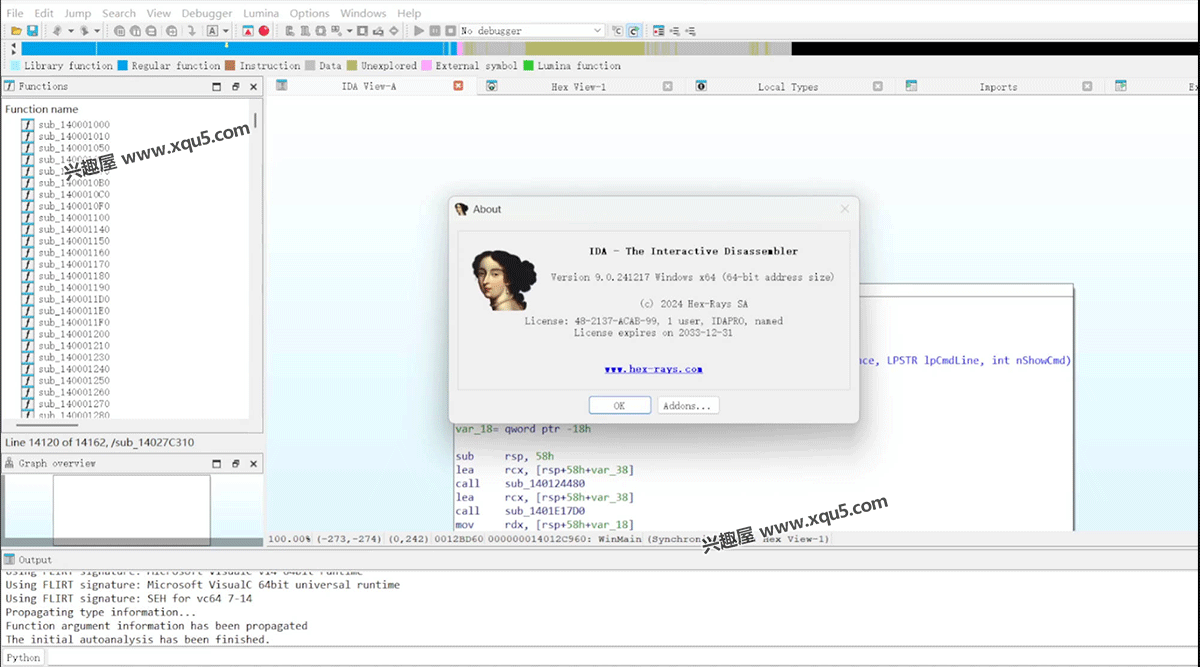Screen dimensions: 1200x667
Task: Click the Python command input field
Action: (x=623, y=657)
